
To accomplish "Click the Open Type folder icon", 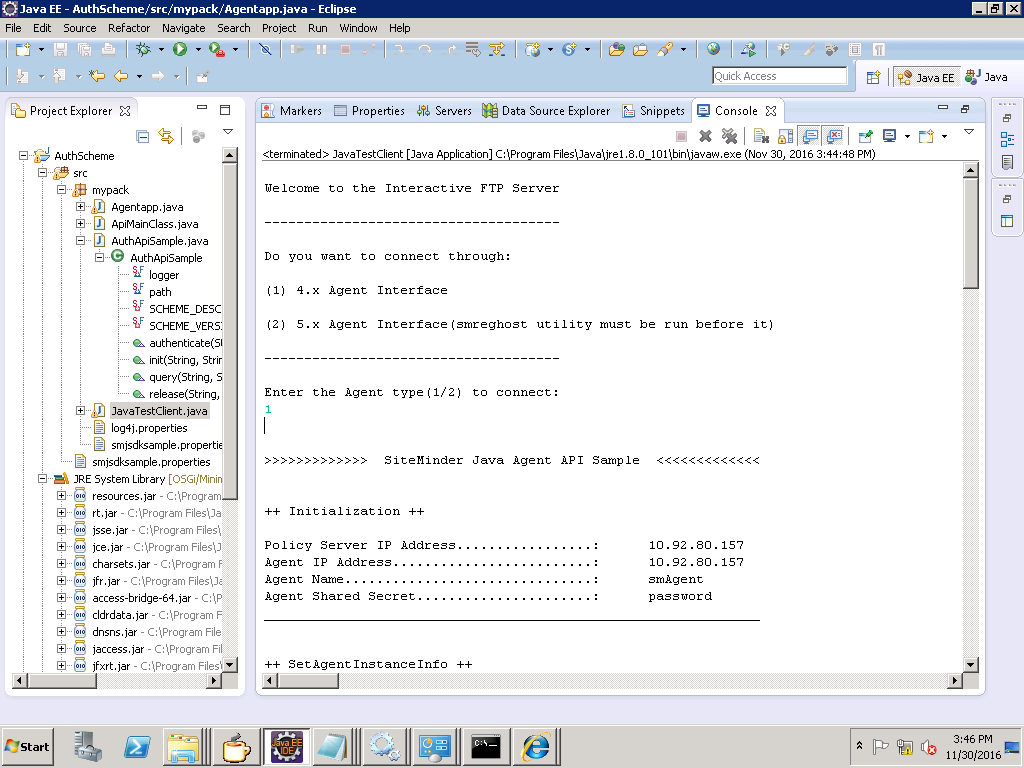I will pyautogui.click(x=616, y=50).
